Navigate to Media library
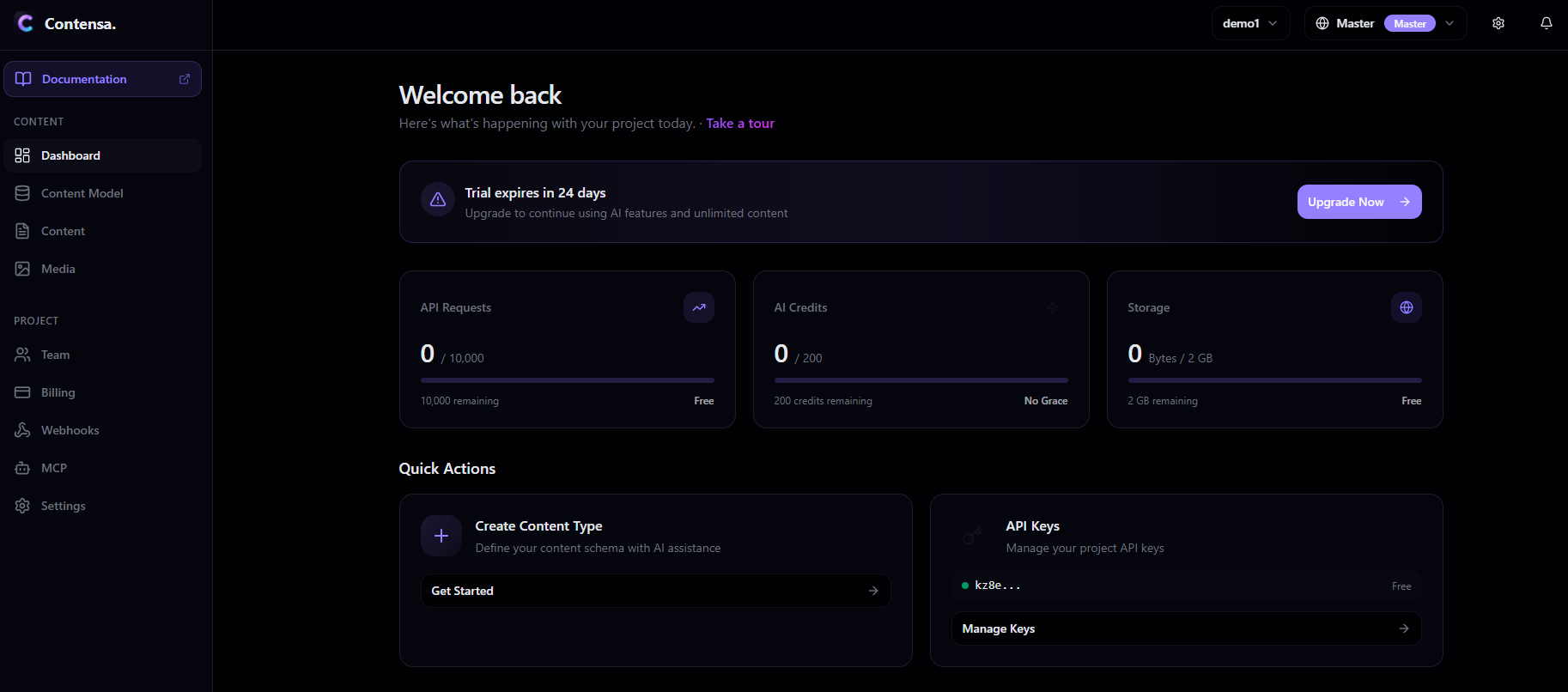1568x692 pixels. (102, 269)
